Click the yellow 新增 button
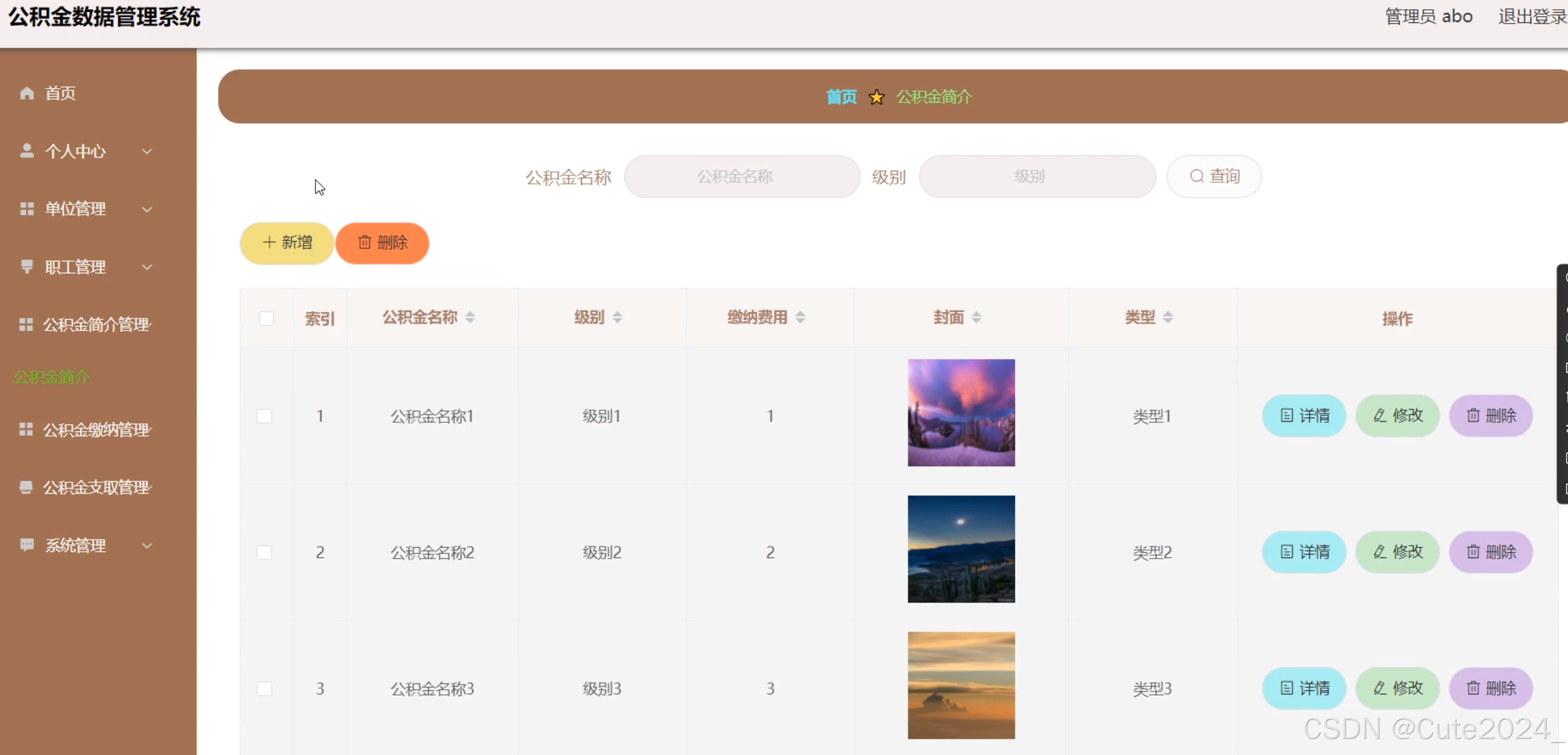1568x755 pixels. (287, 243)
